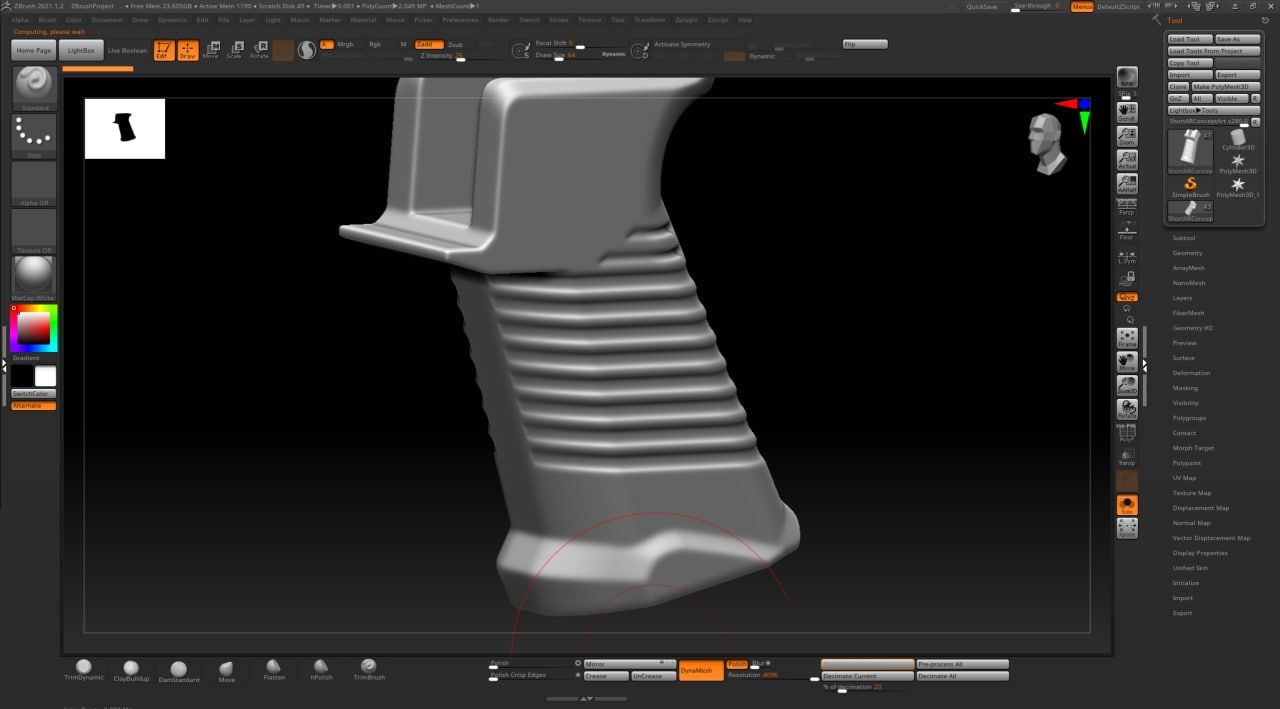Select the Flatten brush
Viewport: 1280px width, 709px height.
274,670
